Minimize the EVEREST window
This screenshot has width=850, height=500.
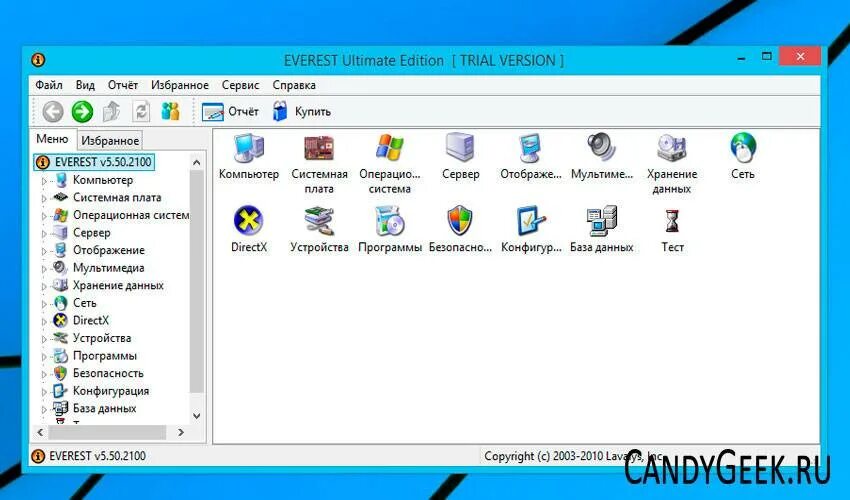[x=741, y=57]
